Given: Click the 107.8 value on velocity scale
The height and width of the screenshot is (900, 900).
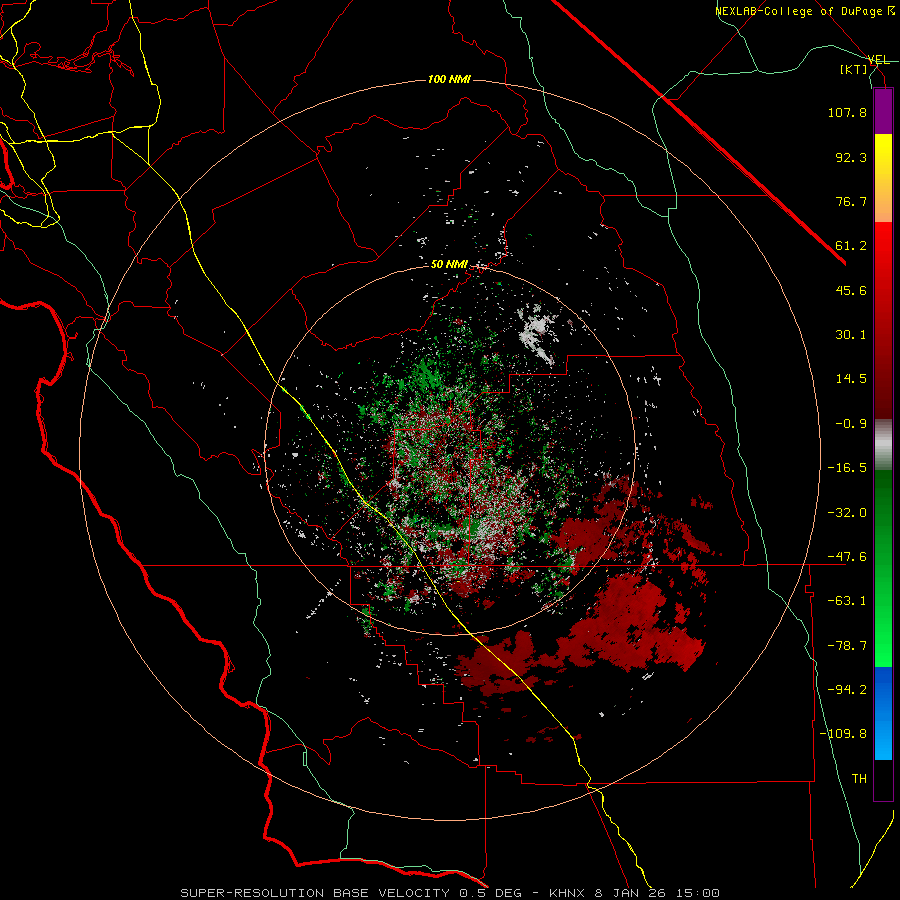Looking at the screenshot, I should [x=847, y=112].
